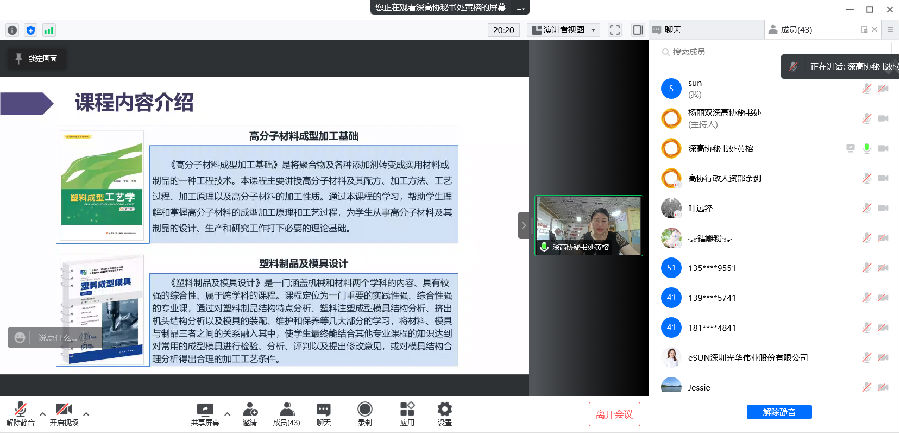Toggle the start video camera button
Viewport: 899px width, 433px height.
click(64, 410)
